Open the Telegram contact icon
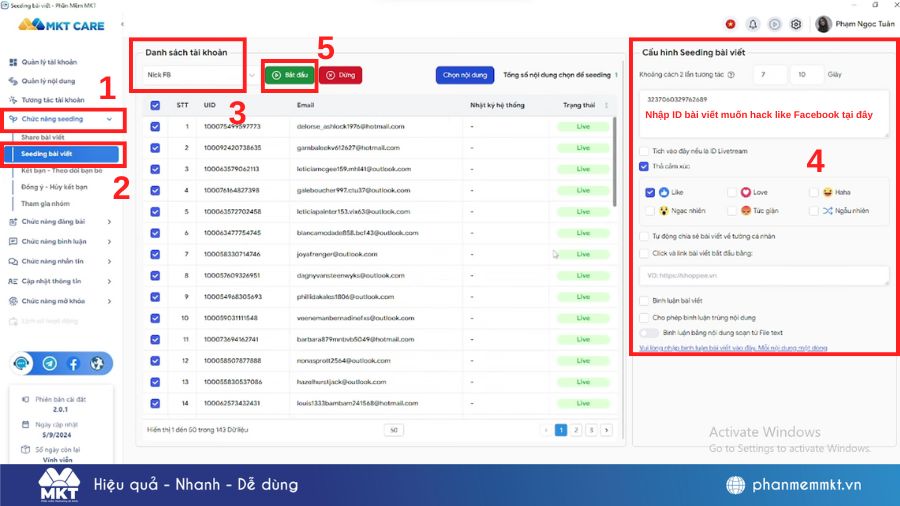 [50, 364]
